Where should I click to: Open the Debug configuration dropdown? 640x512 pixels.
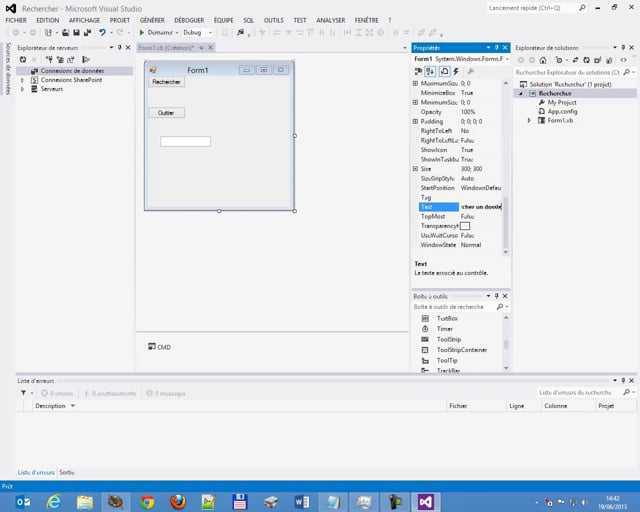(x=211, y=32)
